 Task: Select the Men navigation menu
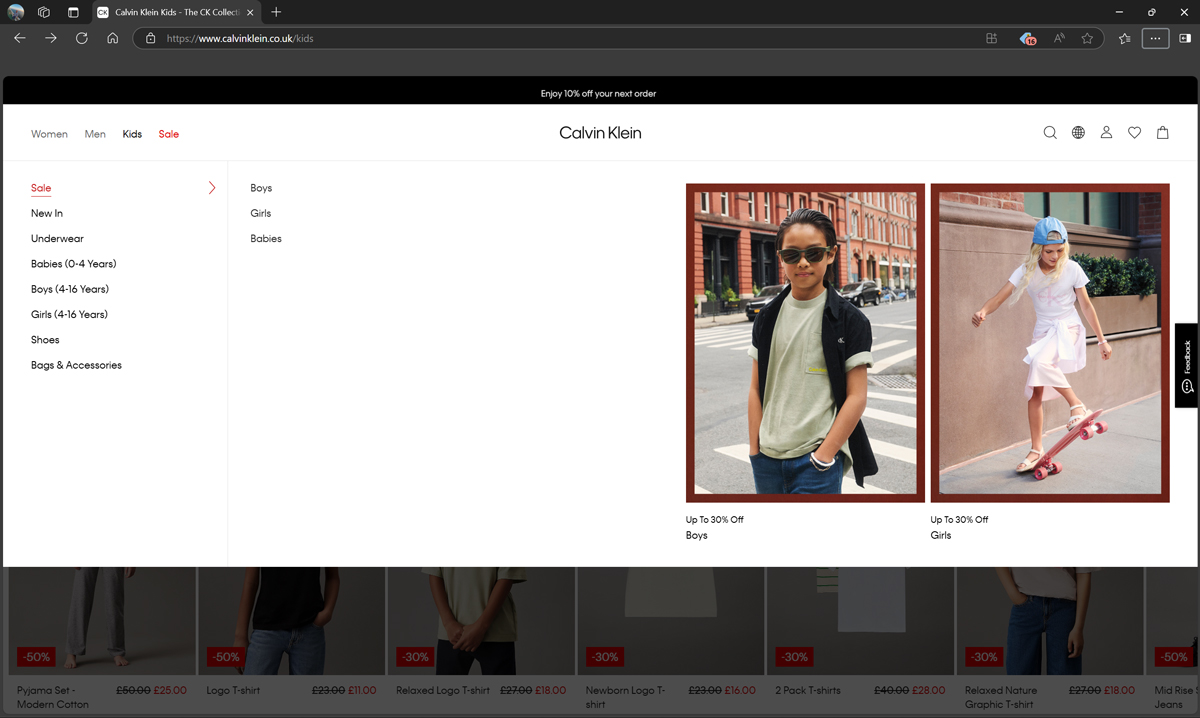[95, 134]
